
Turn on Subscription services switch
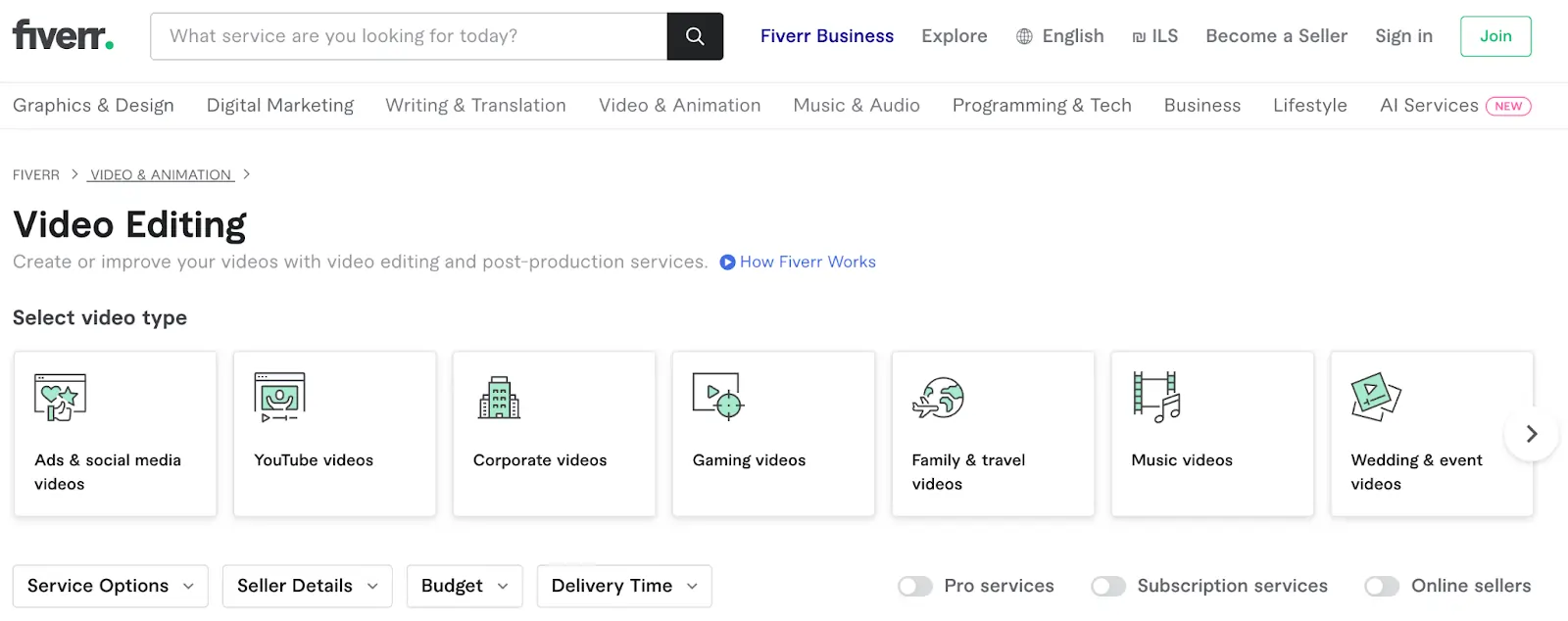click(1108, 586)
